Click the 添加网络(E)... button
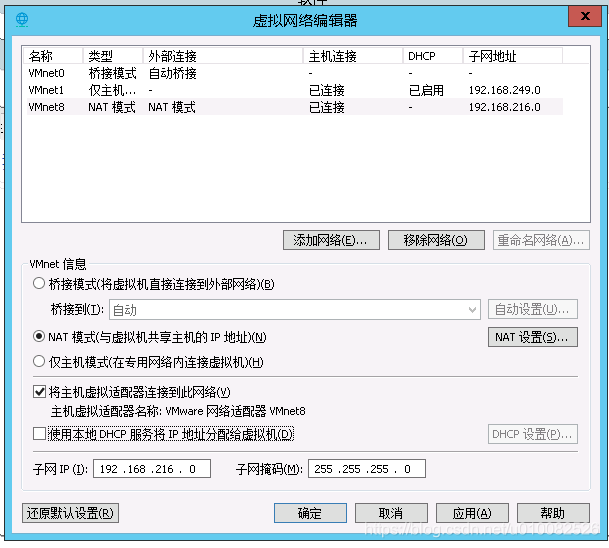 331,240
